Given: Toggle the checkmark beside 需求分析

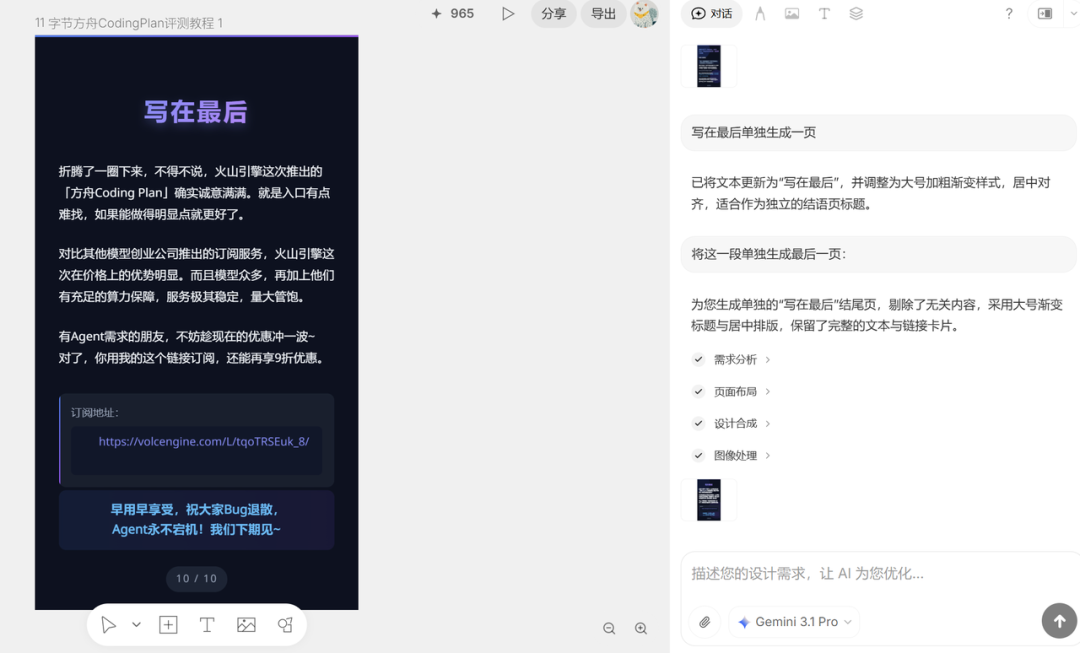Looking at the screenshot, I should pyautogui.click(x=698, y=360).
